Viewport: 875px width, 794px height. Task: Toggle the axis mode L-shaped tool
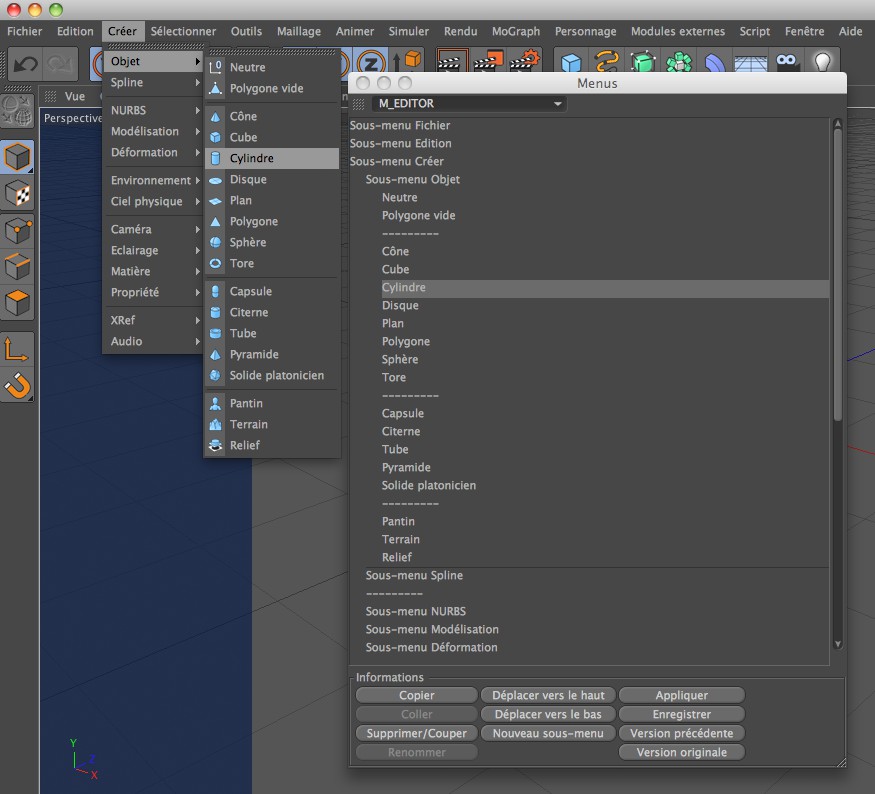point(18,348)
